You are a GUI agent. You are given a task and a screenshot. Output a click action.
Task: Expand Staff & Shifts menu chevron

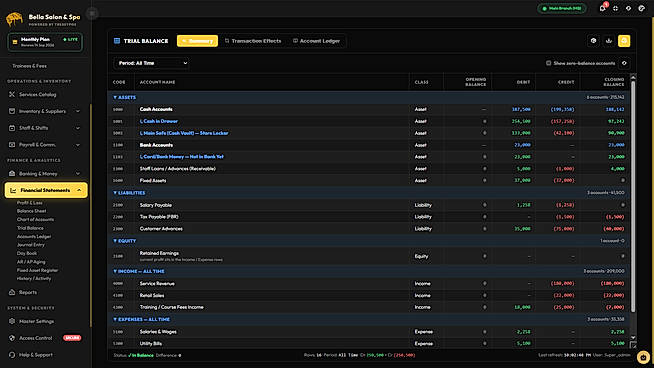pos(78,128)
